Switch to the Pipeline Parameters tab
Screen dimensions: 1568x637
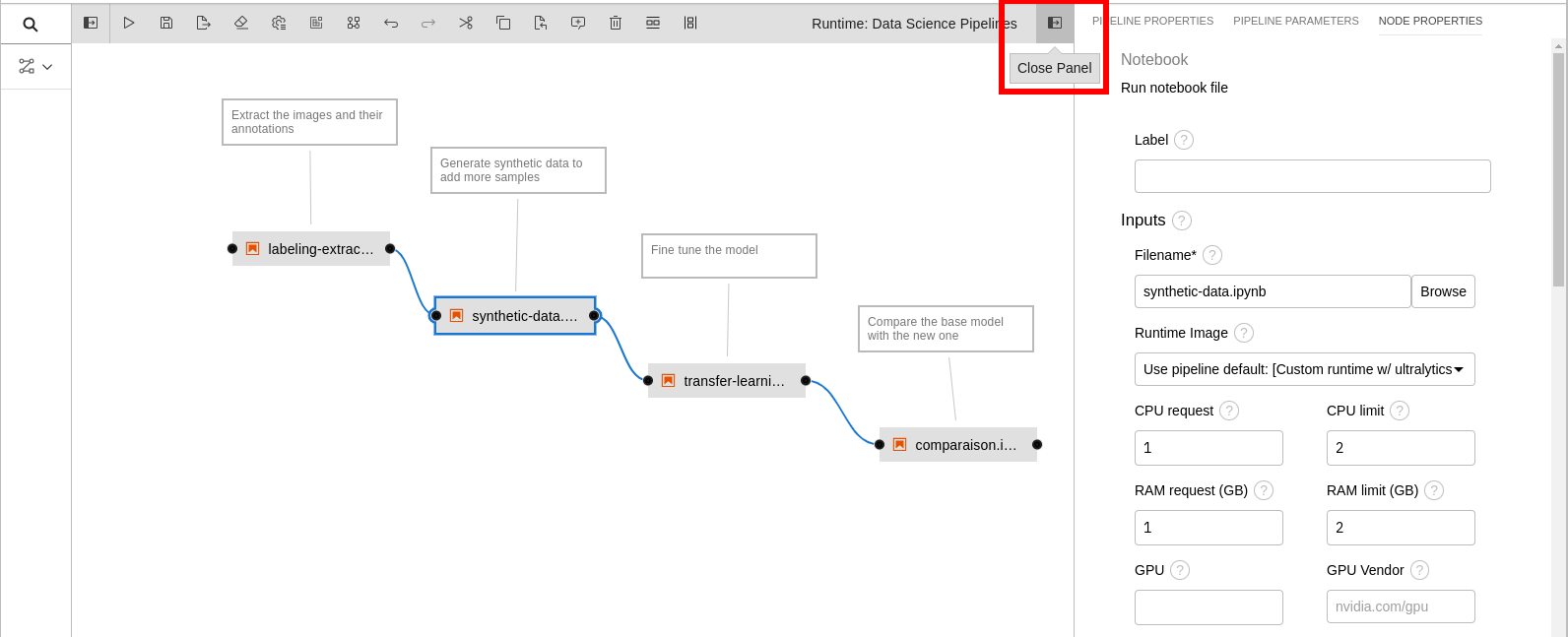[1295, 21]
